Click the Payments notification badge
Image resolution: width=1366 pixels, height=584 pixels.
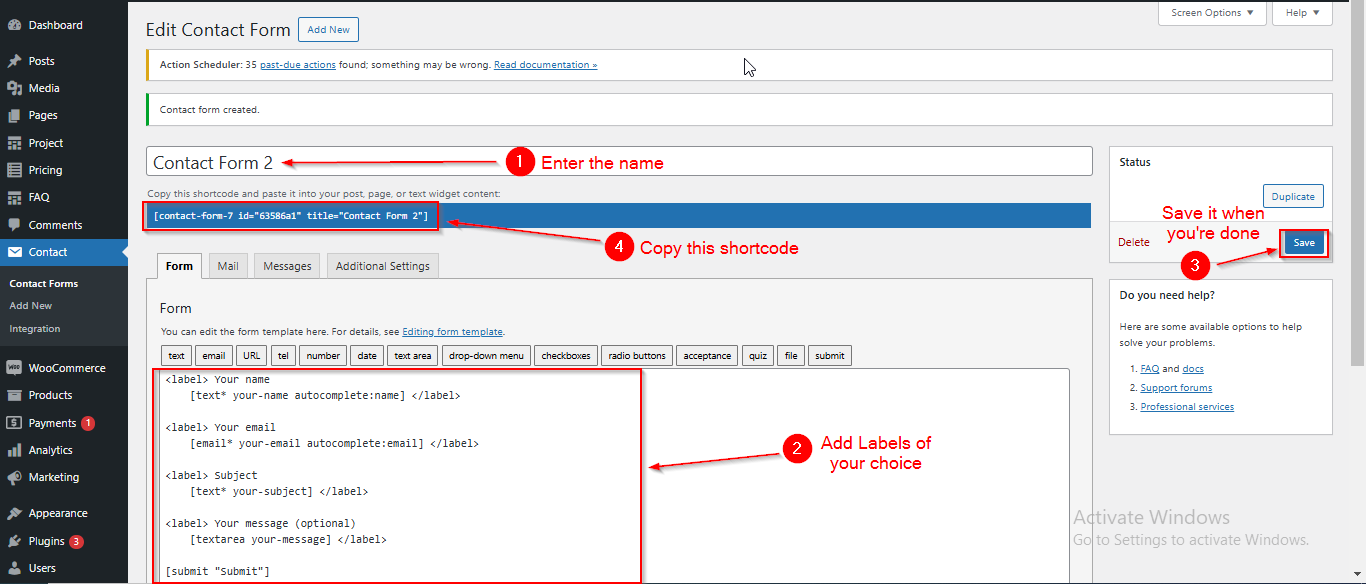[88, 423]
